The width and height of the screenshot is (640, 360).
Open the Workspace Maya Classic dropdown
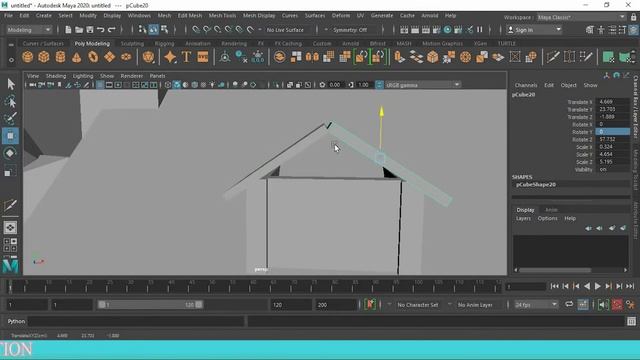pyautogui.click(x=581, y=18)
